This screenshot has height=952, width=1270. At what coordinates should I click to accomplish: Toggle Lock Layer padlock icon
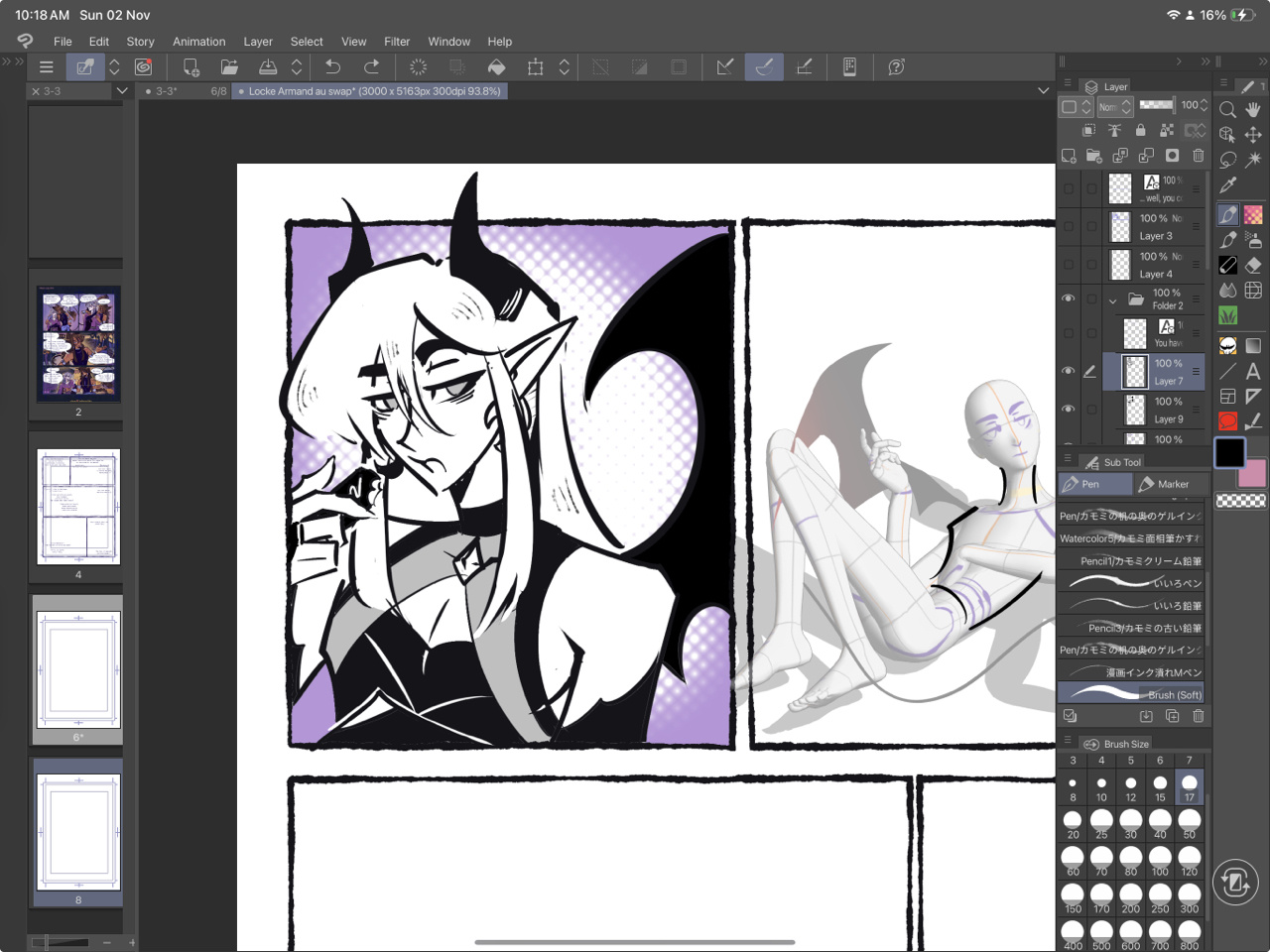(1141, 130)
